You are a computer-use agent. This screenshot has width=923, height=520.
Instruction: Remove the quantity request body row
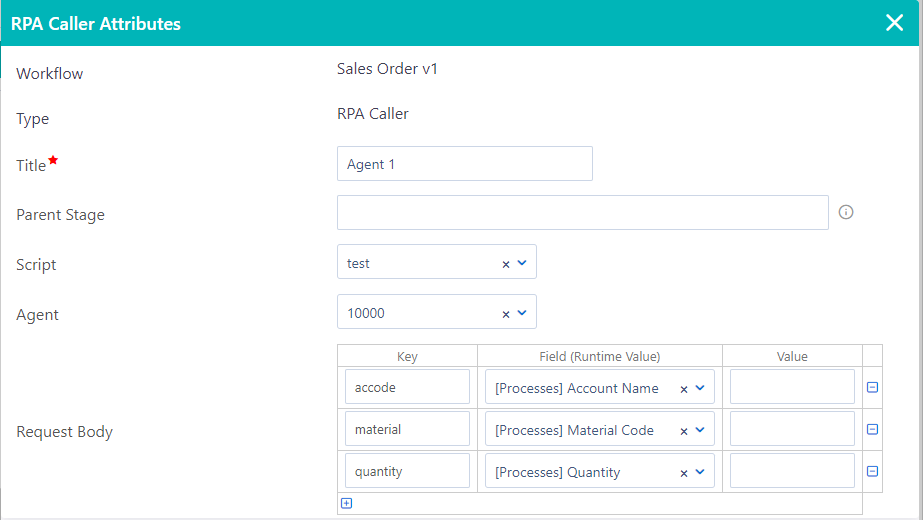(x=872, y=471)
